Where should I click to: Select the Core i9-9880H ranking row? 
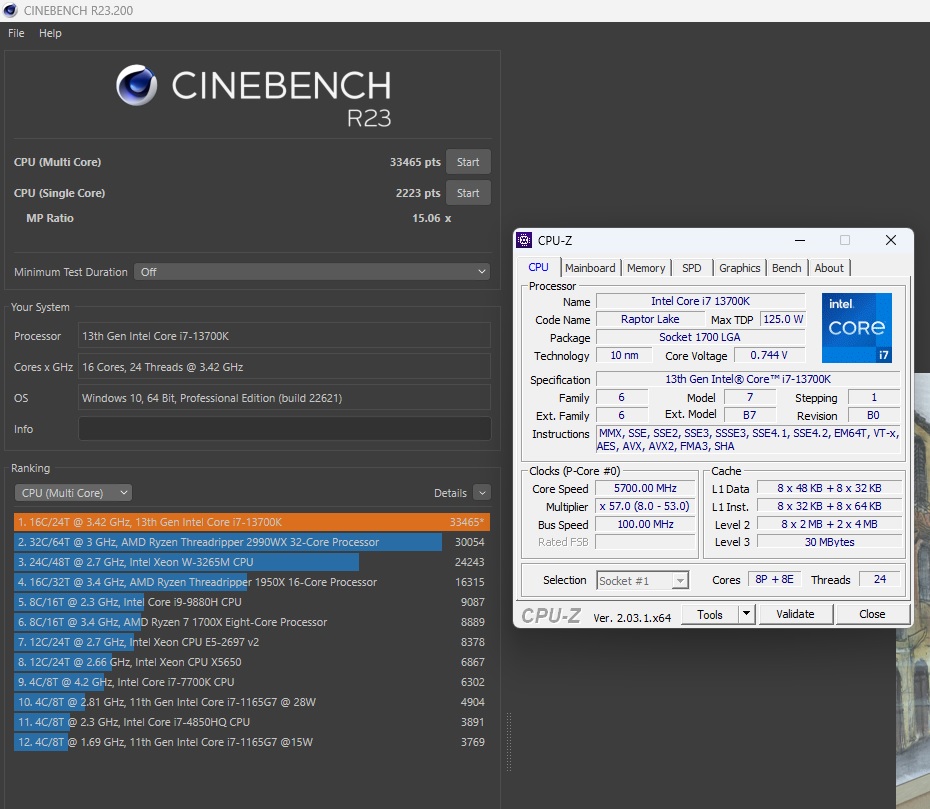251,602
